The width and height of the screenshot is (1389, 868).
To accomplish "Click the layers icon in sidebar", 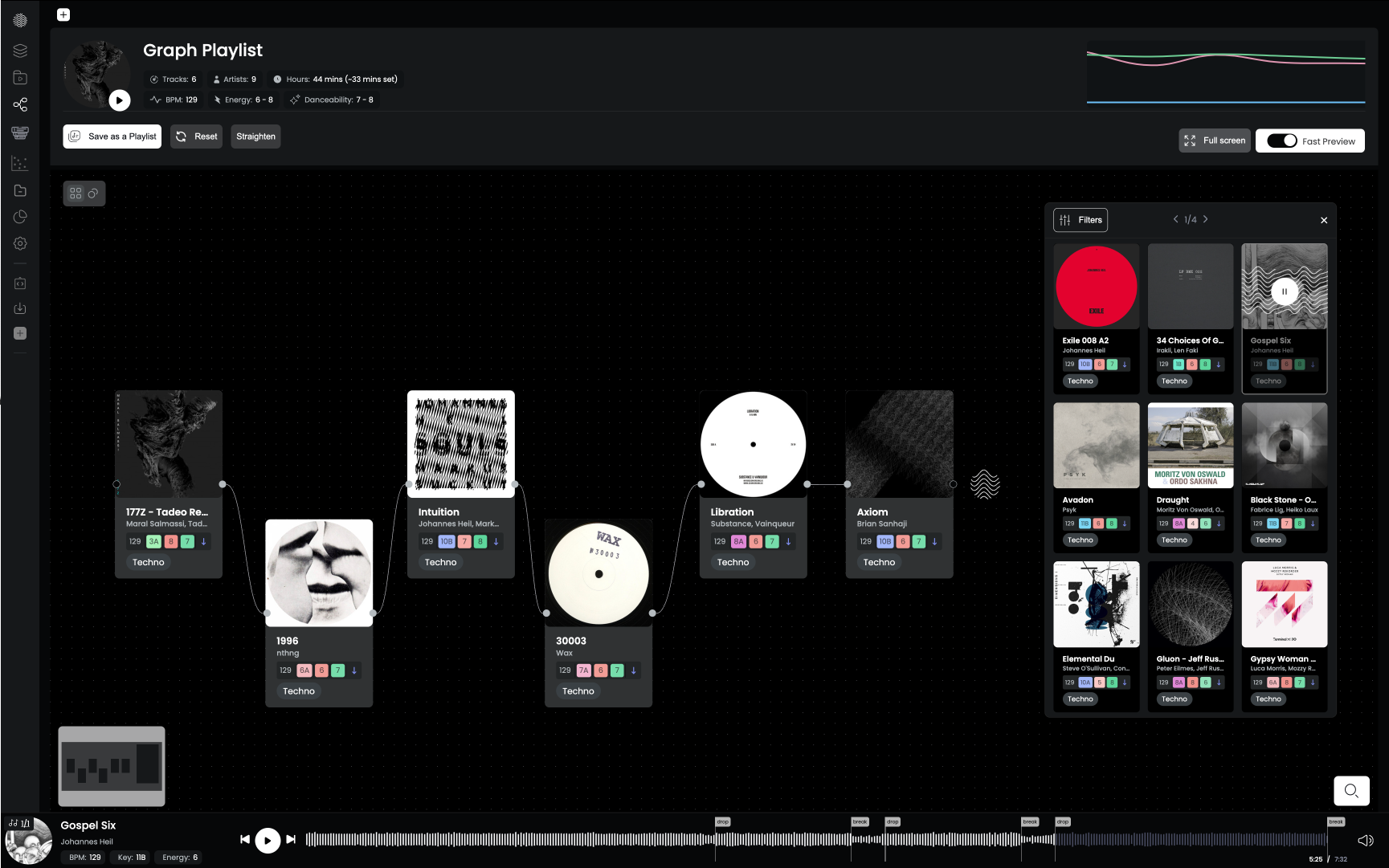I will 20,51.
